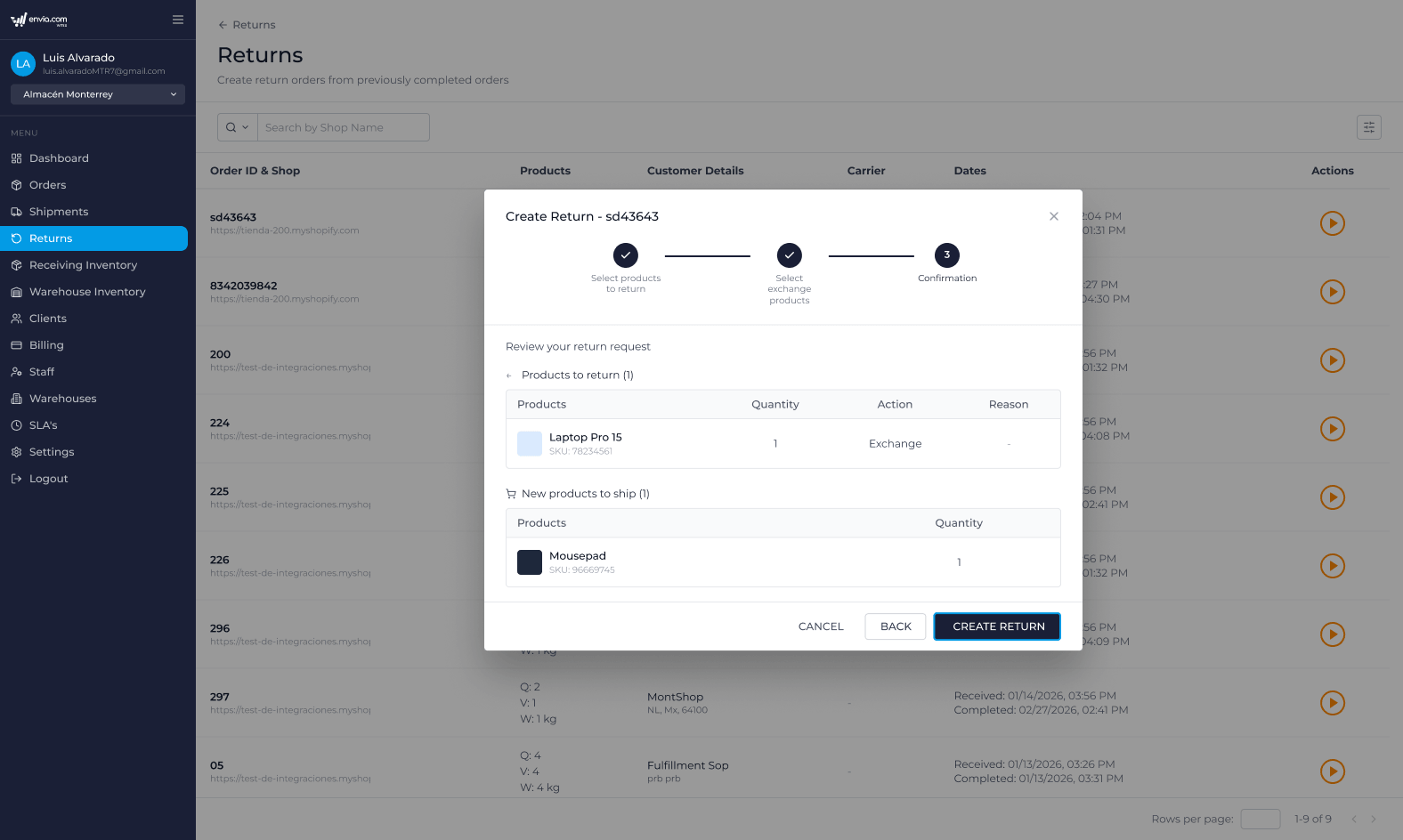Open Dashboard from the sidebar menu
This screenshot has height=840, width=1403.
coord(59,158)
